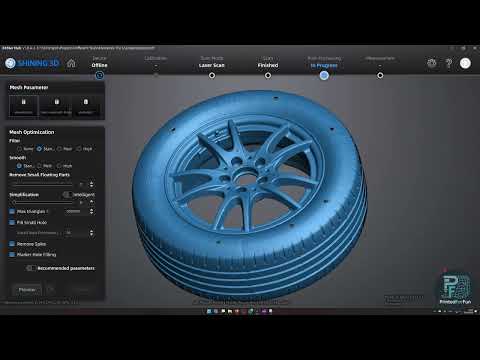Go to the home screen icon
Viewport: 480px width, 360px height.
click(x=71, y=63)
